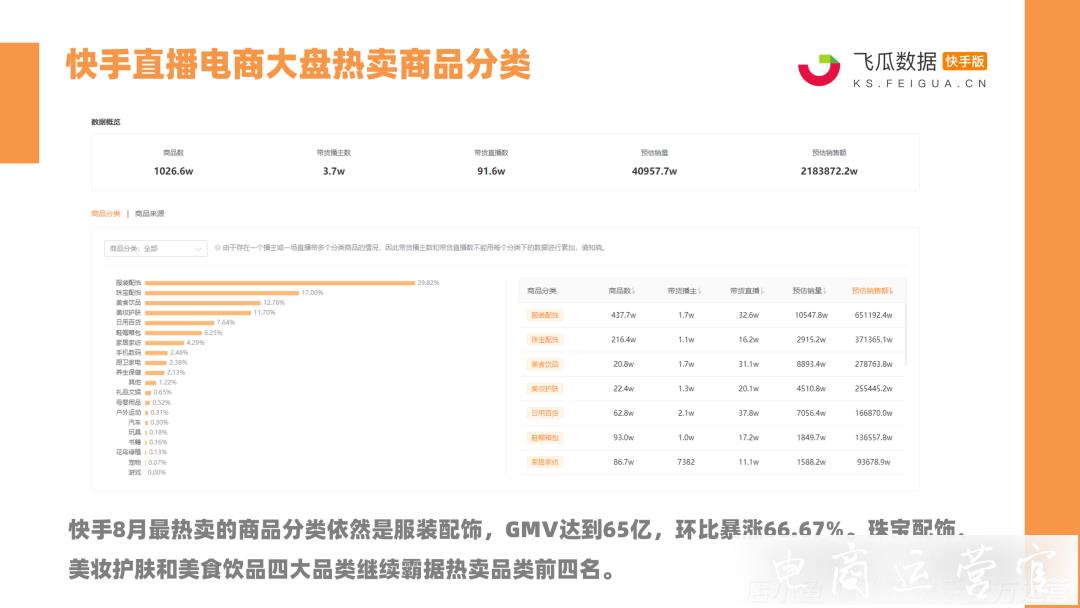Open 鞋帽箱包 category tag in table
The width and height of the screenshot is (1080, 608).
click(545, 437)
